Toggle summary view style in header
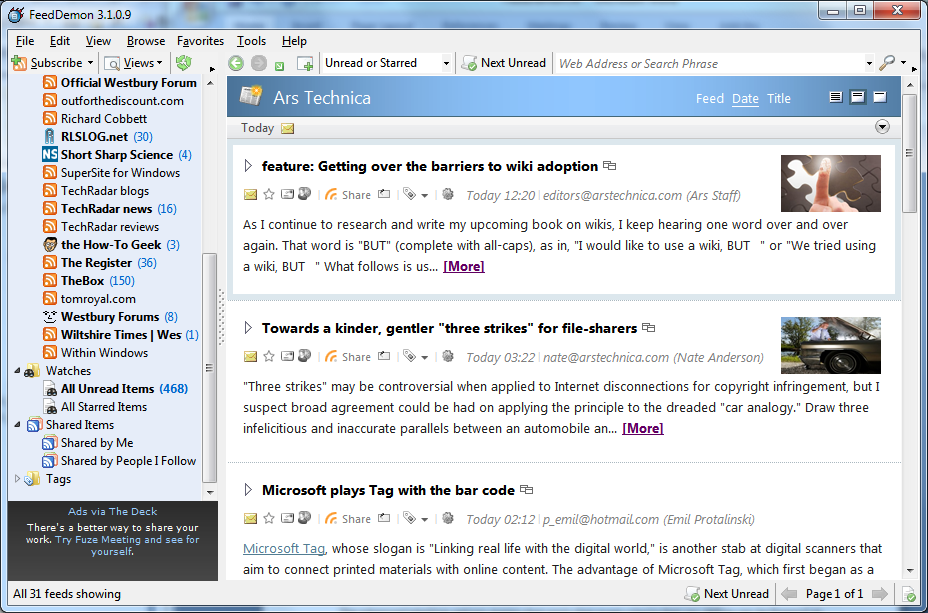 [x=858, y=98]
